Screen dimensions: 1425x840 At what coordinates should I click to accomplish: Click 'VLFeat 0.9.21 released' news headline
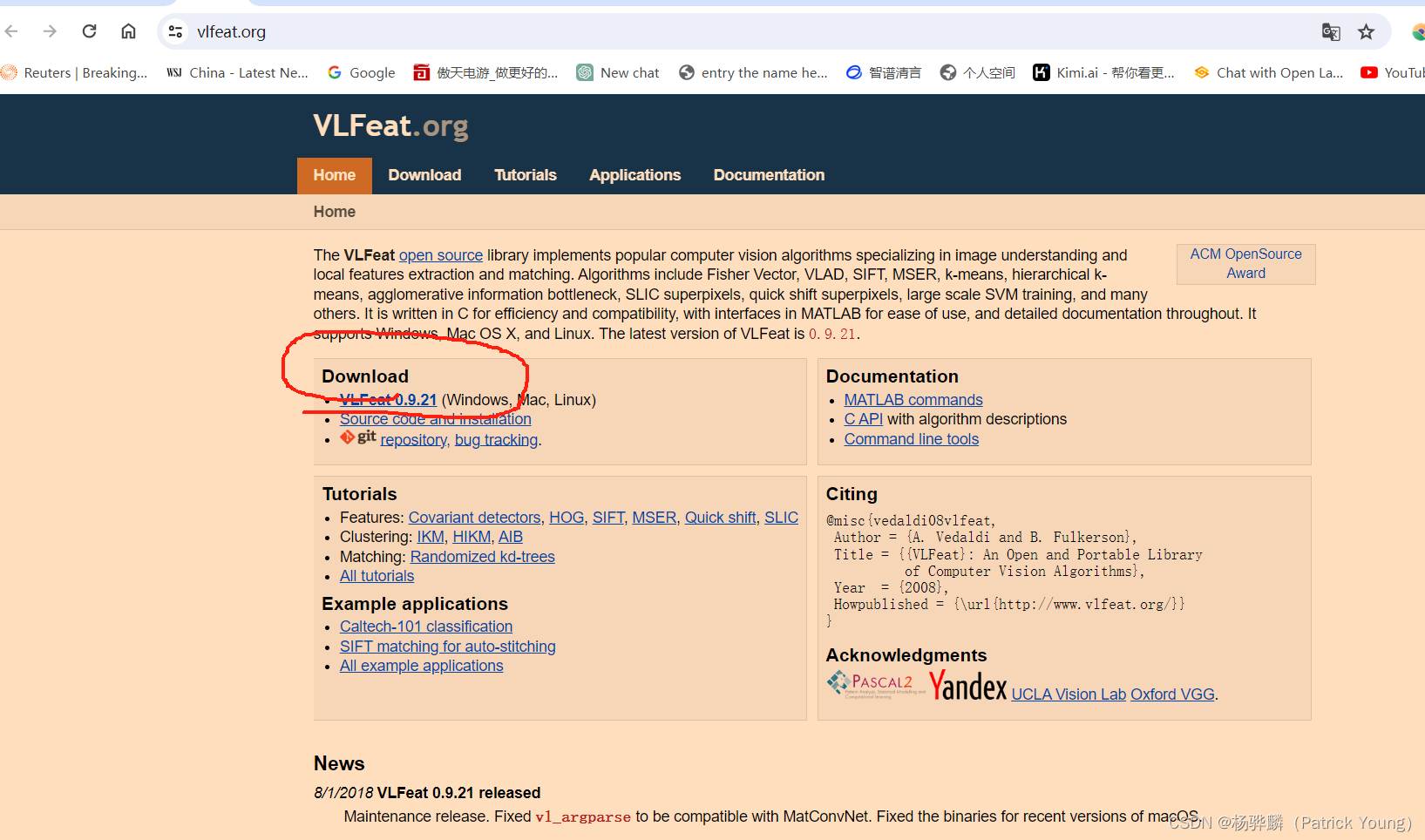(x=459, y=793)
